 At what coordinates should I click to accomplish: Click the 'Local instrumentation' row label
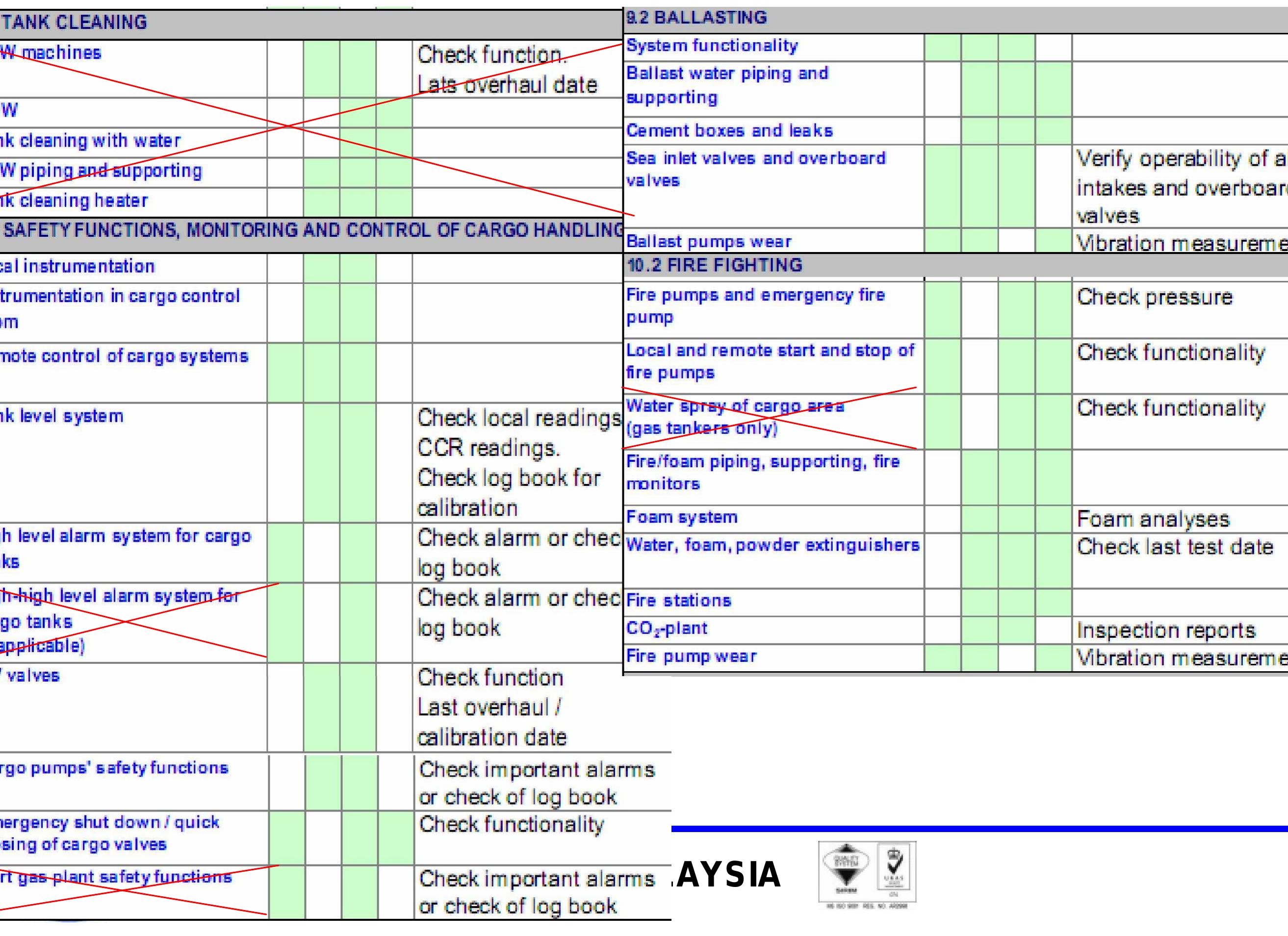(77, 266)
